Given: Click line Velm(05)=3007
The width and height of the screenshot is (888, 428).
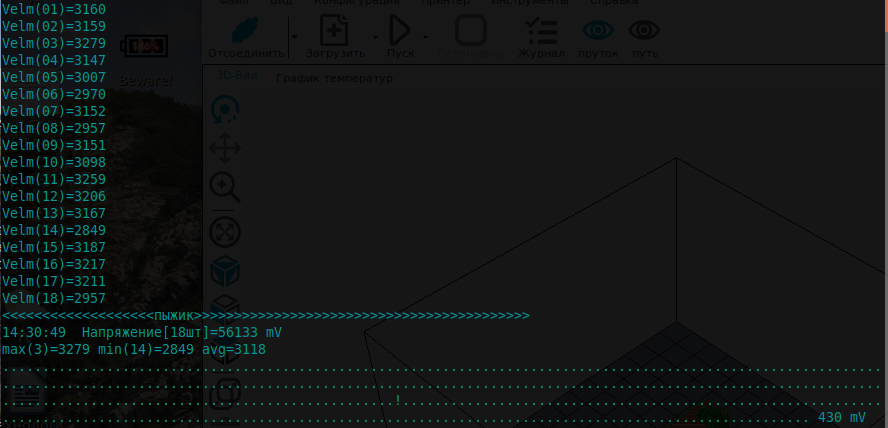Looking at the screenshot, I should pyautogui.click(x=54, y=78).
